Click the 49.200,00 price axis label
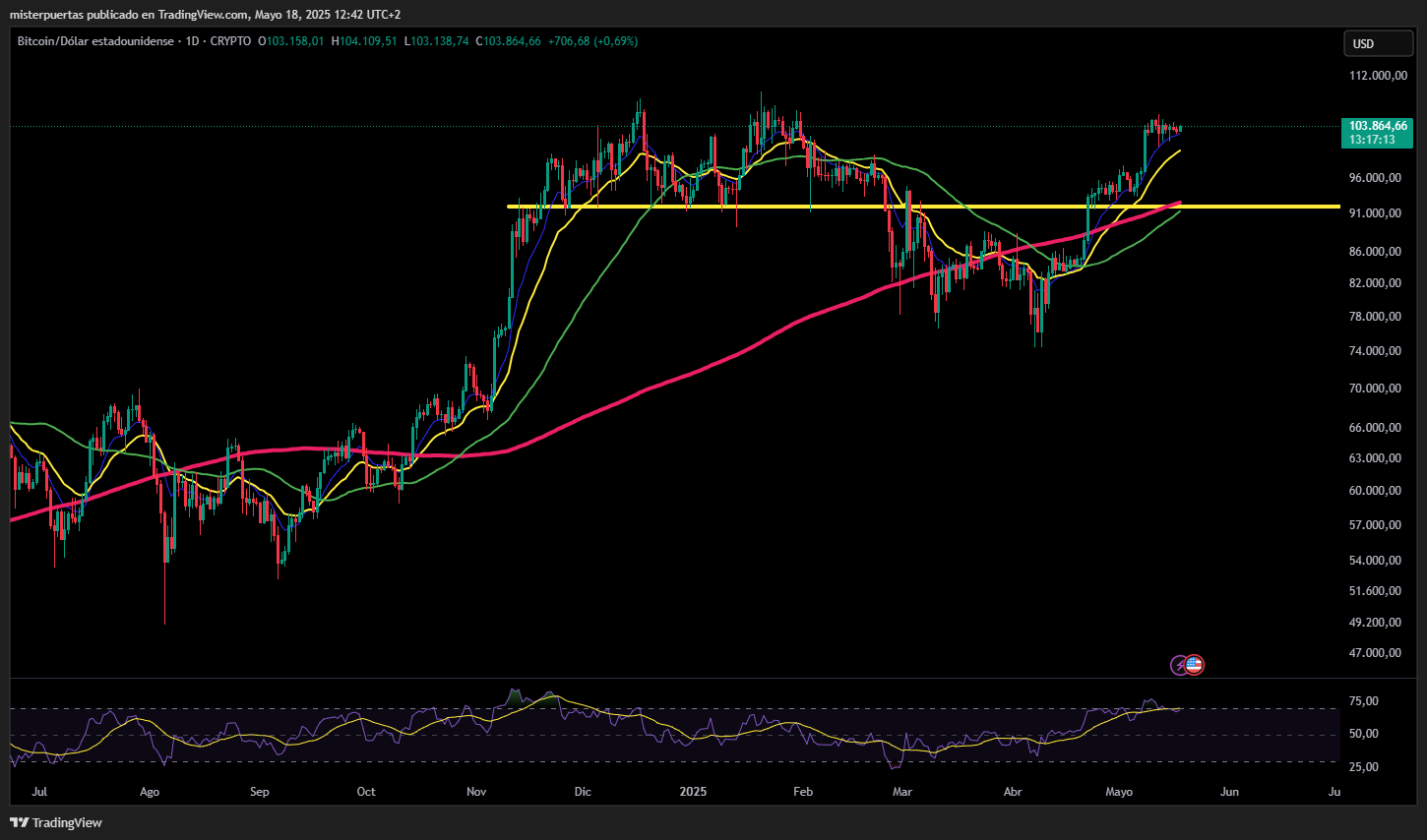Image resolution: width=1427 pixels, height=840 pixels. 1375,623
